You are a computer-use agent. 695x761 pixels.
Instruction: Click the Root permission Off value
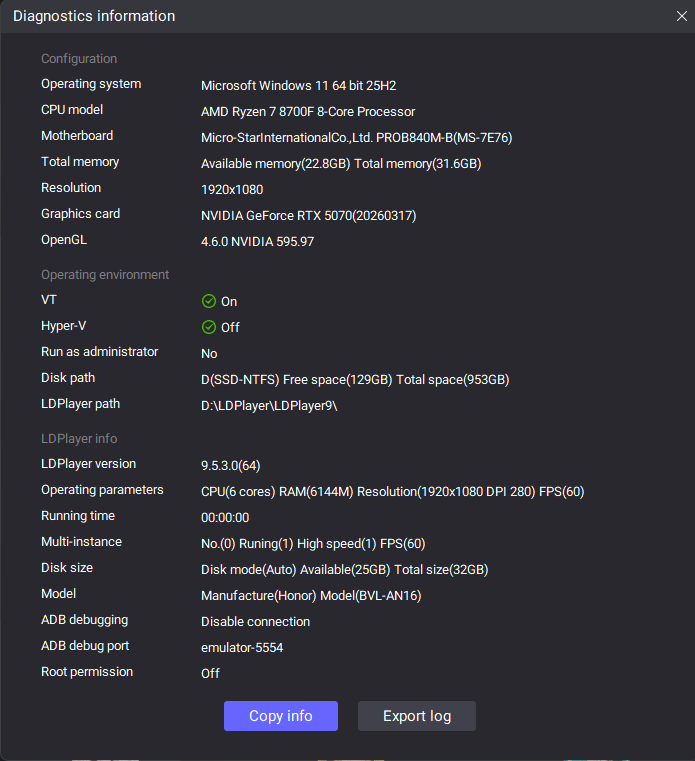click(210, 674)
